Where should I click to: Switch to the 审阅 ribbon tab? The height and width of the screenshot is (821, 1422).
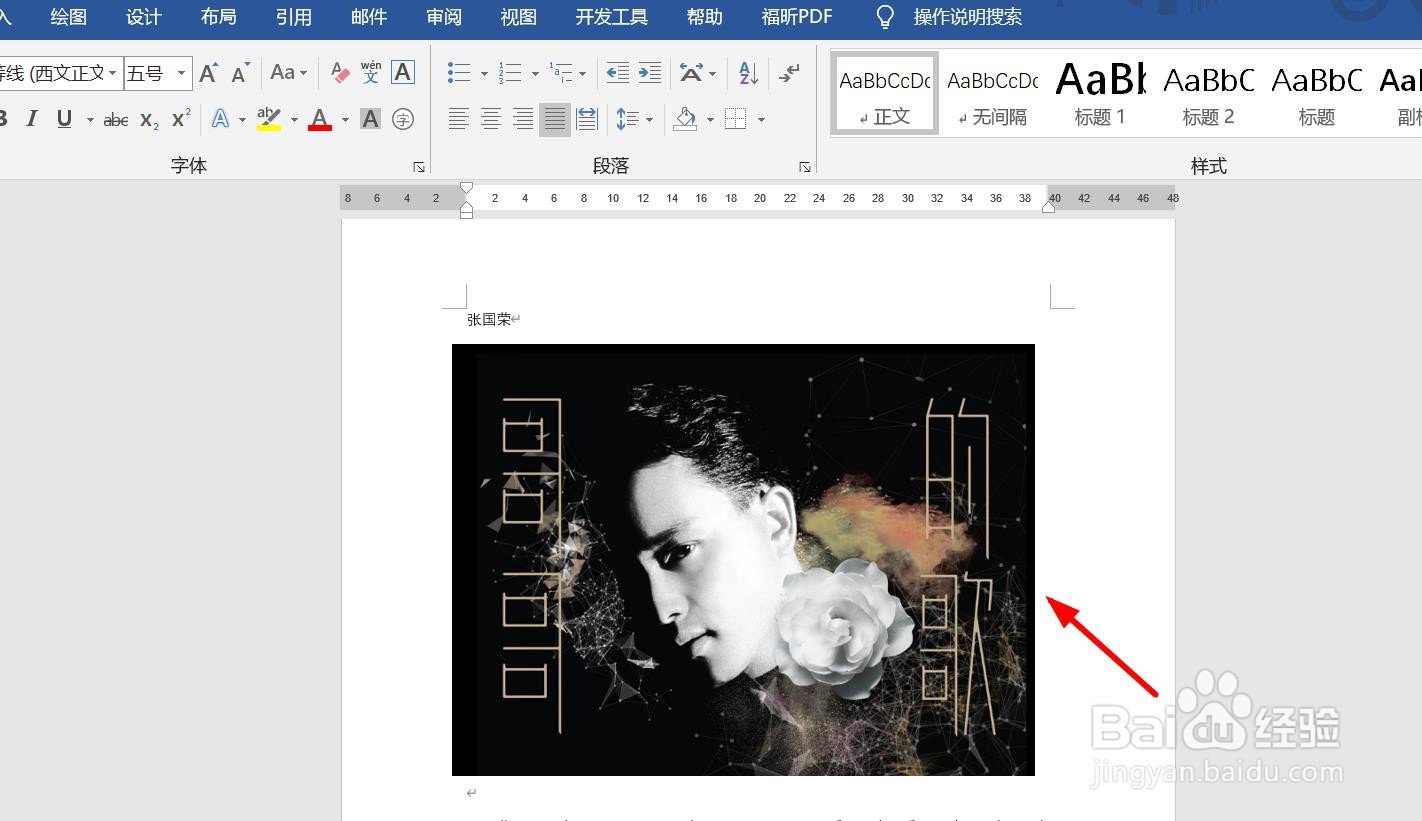click(443, 16)
